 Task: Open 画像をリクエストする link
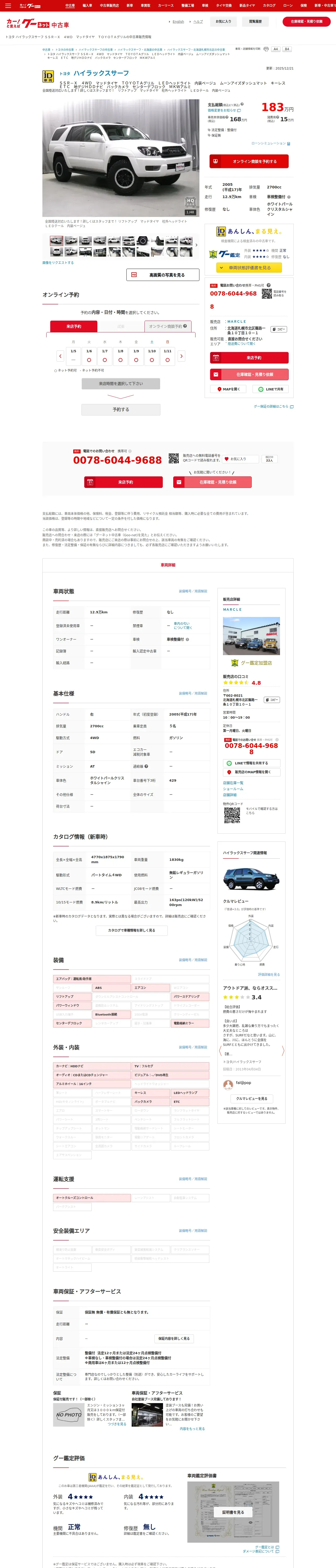[58, 263]
